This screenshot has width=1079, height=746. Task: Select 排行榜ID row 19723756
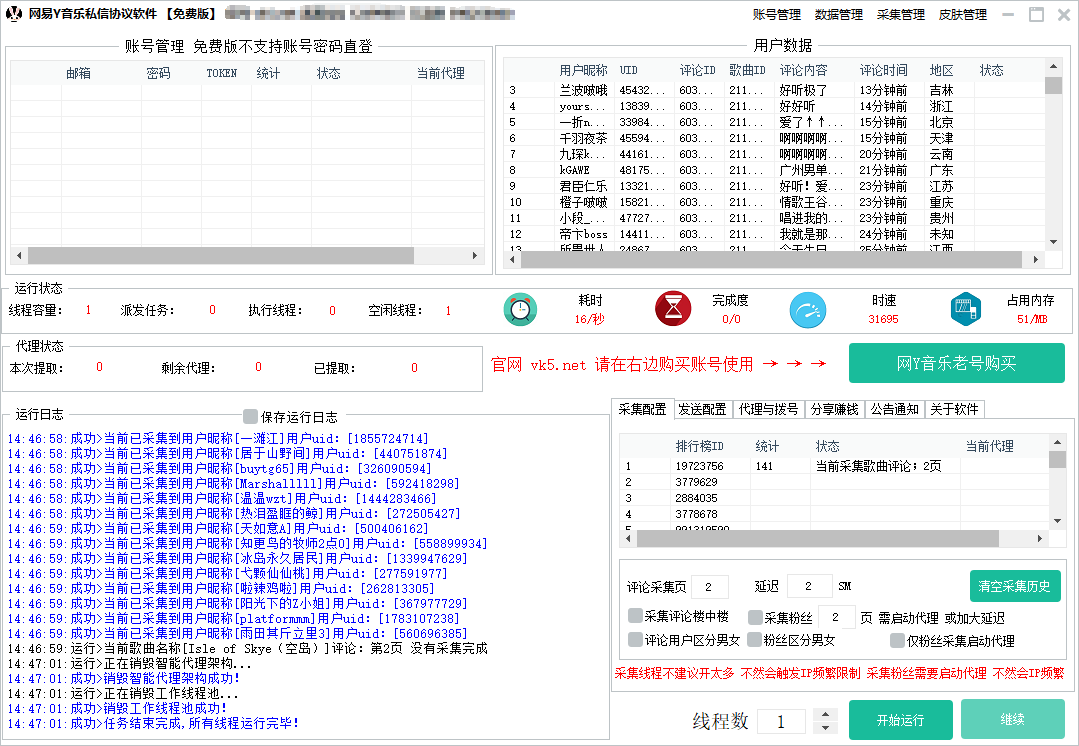click(835, 466)
